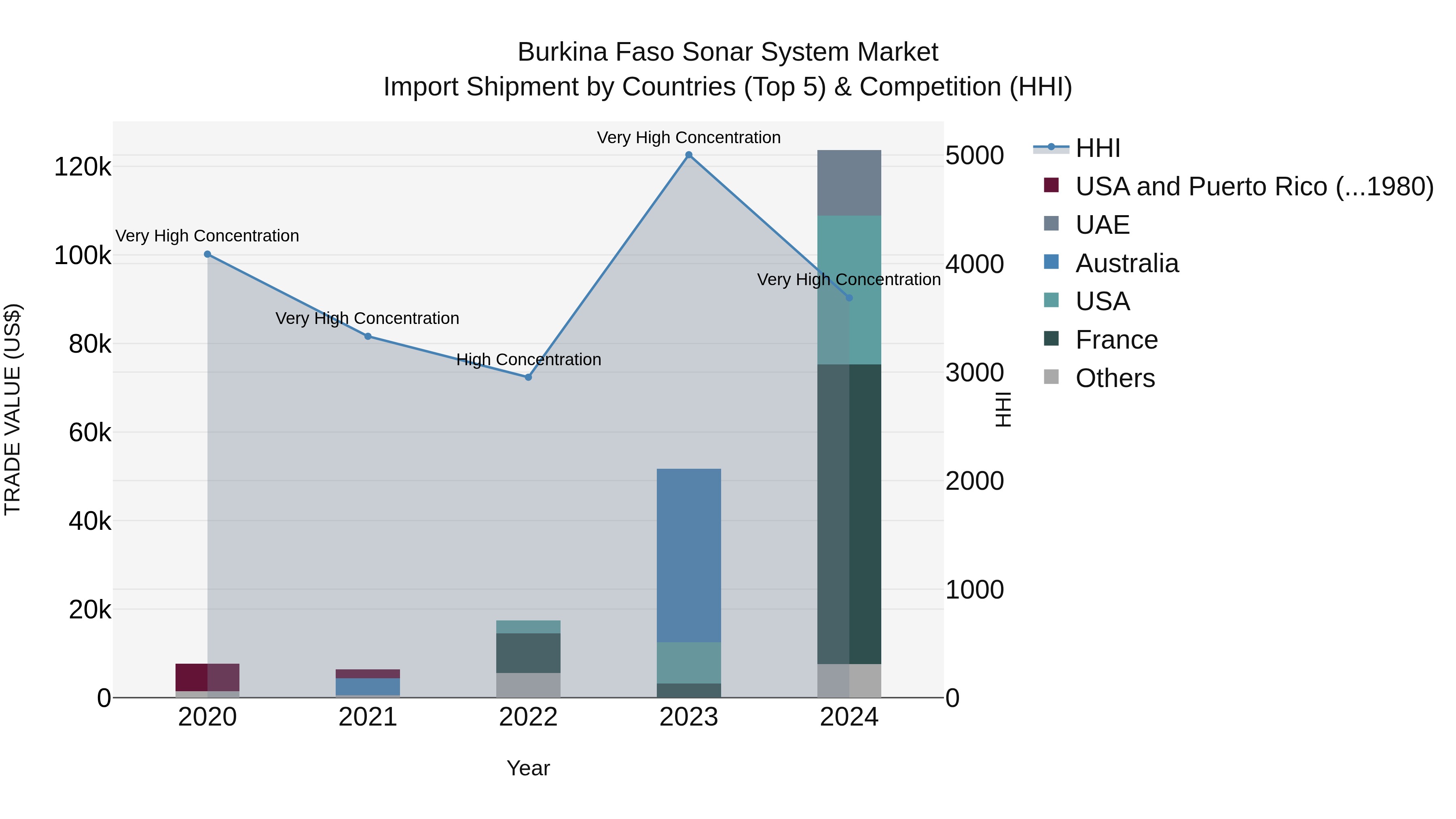
Task: Toggle the France legend entry
Action: pos(1100,340)
